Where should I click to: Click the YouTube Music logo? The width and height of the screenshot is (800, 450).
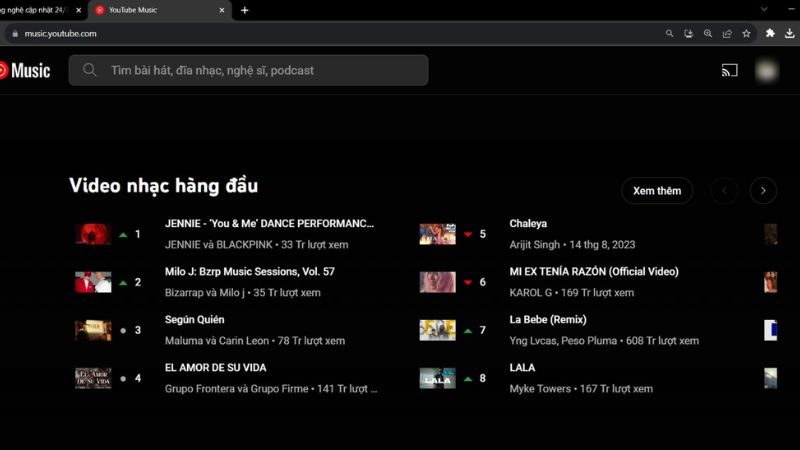tap(24, 70)
